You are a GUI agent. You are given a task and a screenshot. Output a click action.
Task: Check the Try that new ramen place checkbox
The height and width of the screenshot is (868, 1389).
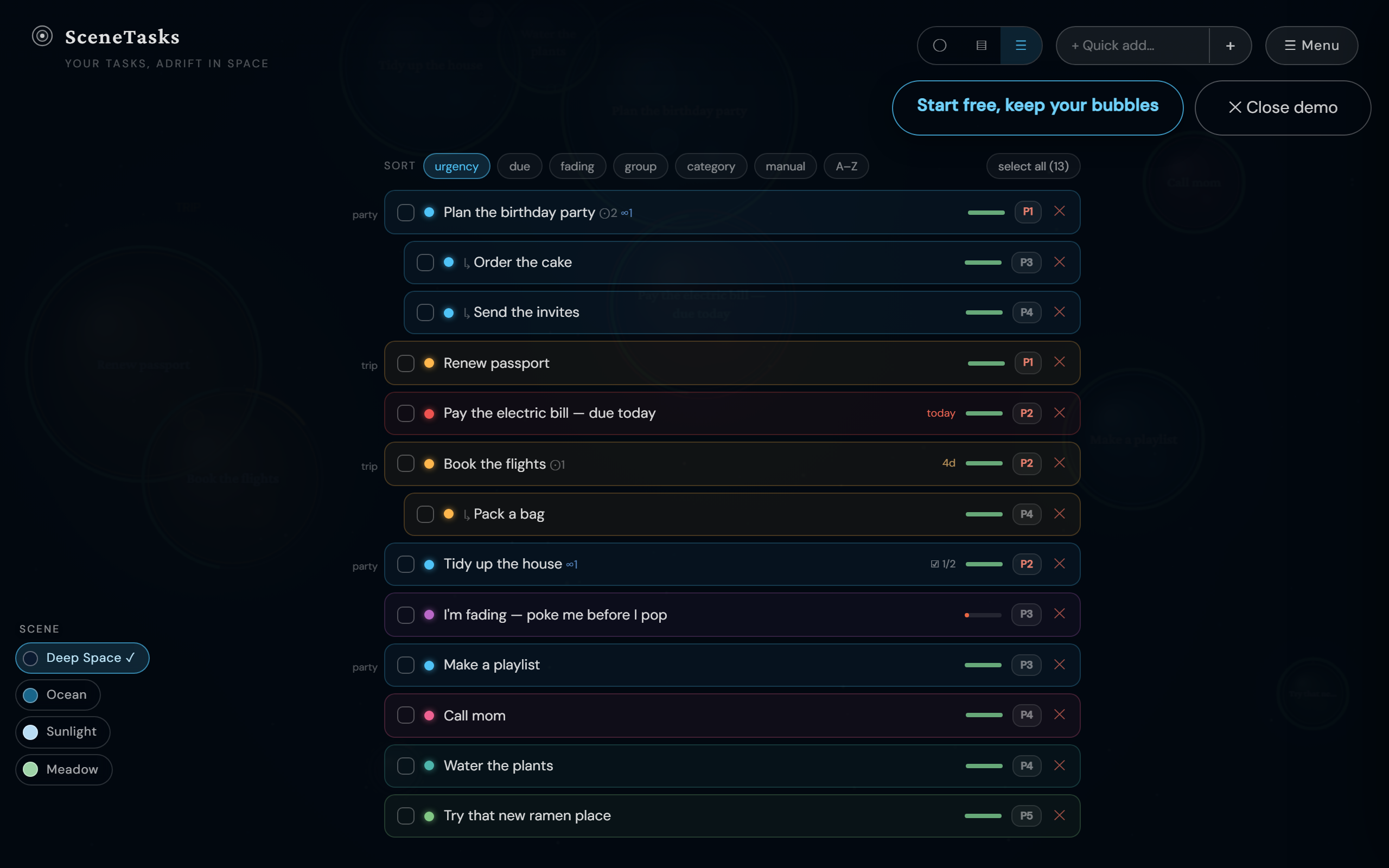406,816
